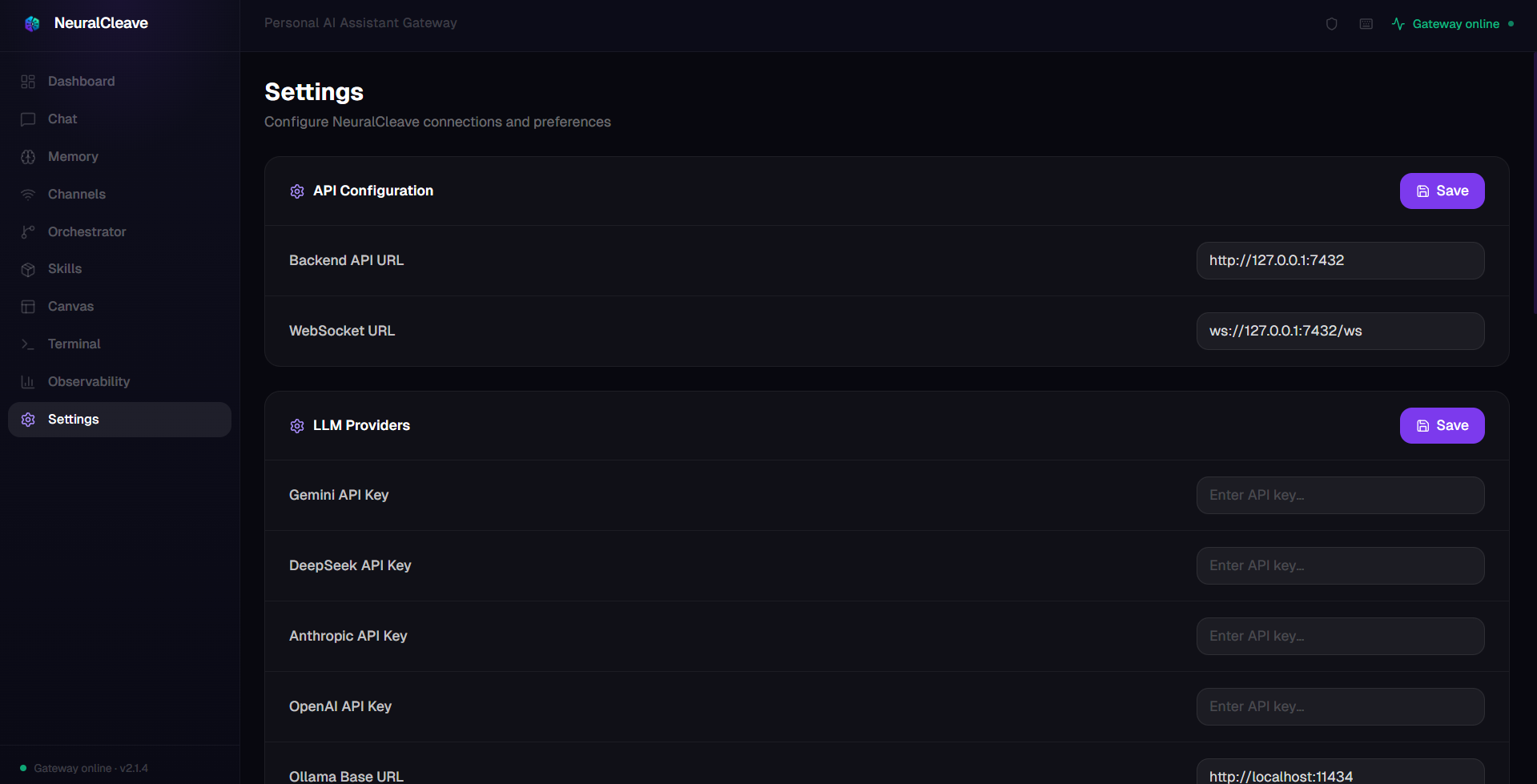This screenshot has height=784, width=1537.
Task: Focus the Gemini API Key field
Action: [x=1340, y=496]
